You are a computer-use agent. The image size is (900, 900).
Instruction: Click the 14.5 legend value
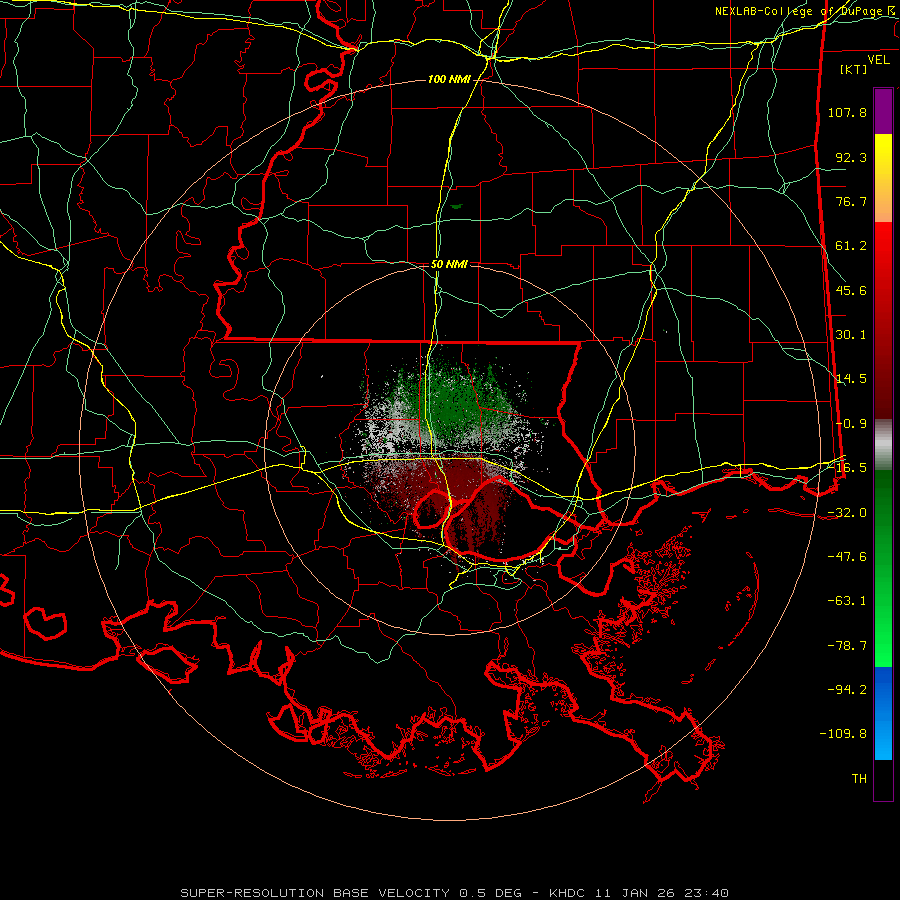[851, 379]
